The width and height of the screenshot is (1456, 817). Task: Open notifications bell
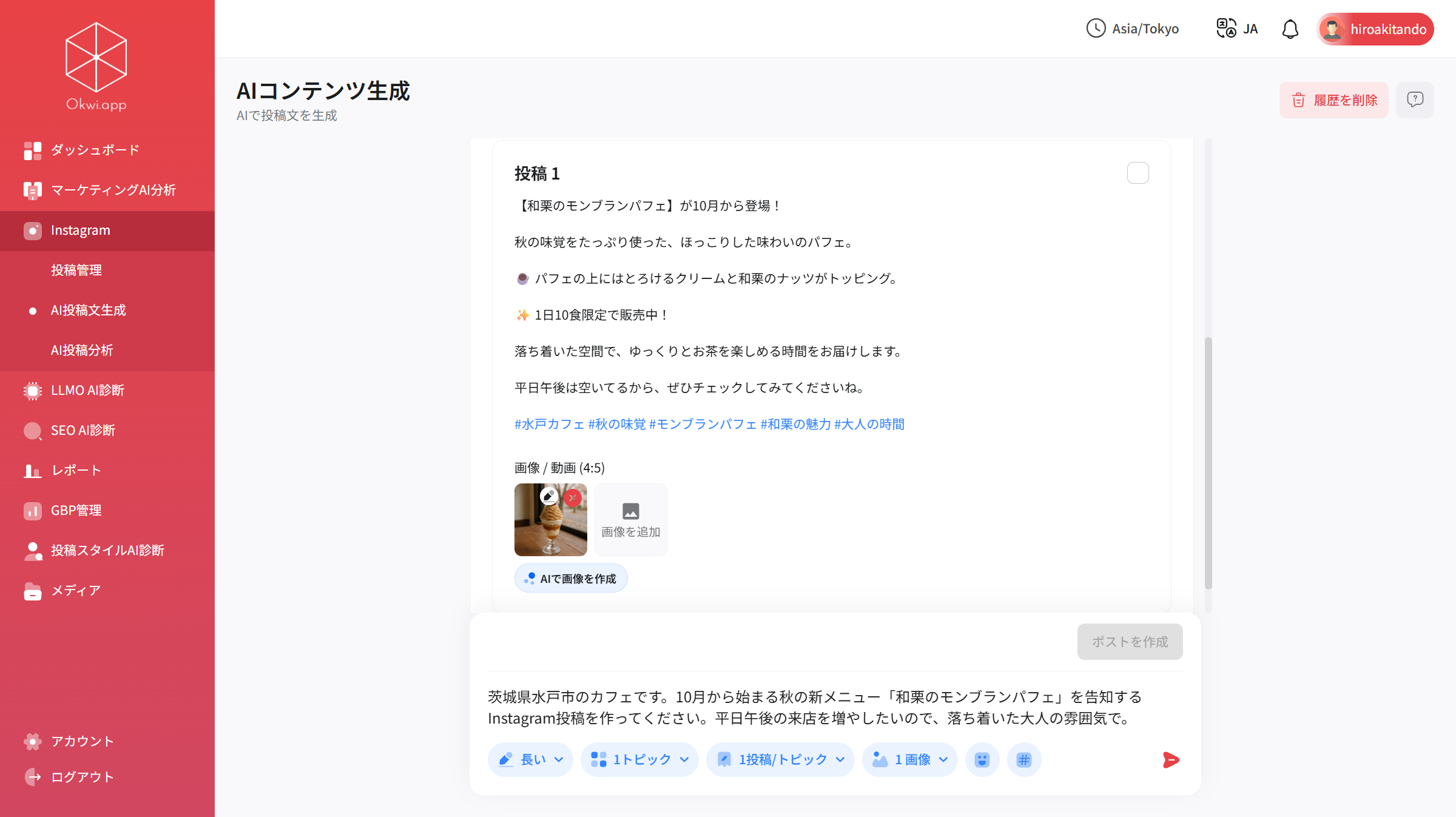[1290, 29]
